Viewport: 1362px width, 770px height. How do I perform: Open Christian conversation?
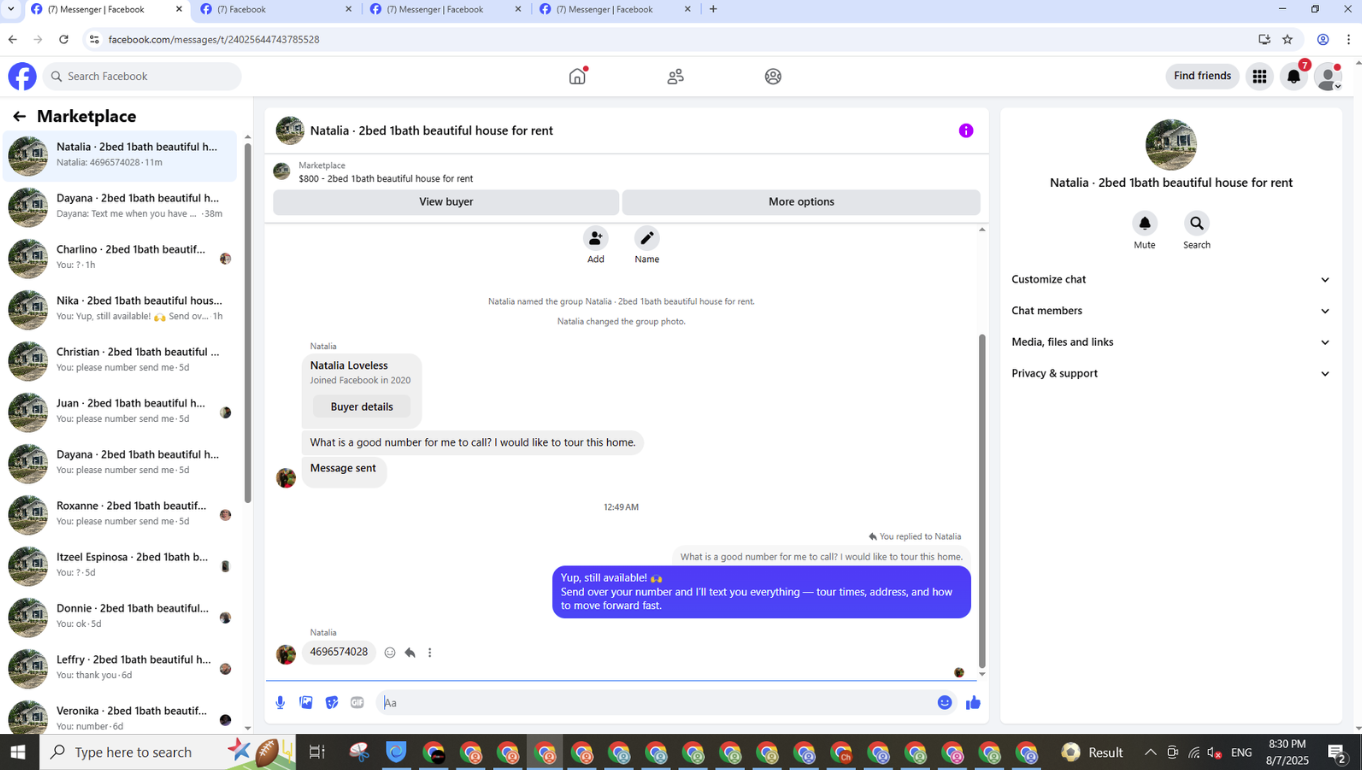[120, 360]
